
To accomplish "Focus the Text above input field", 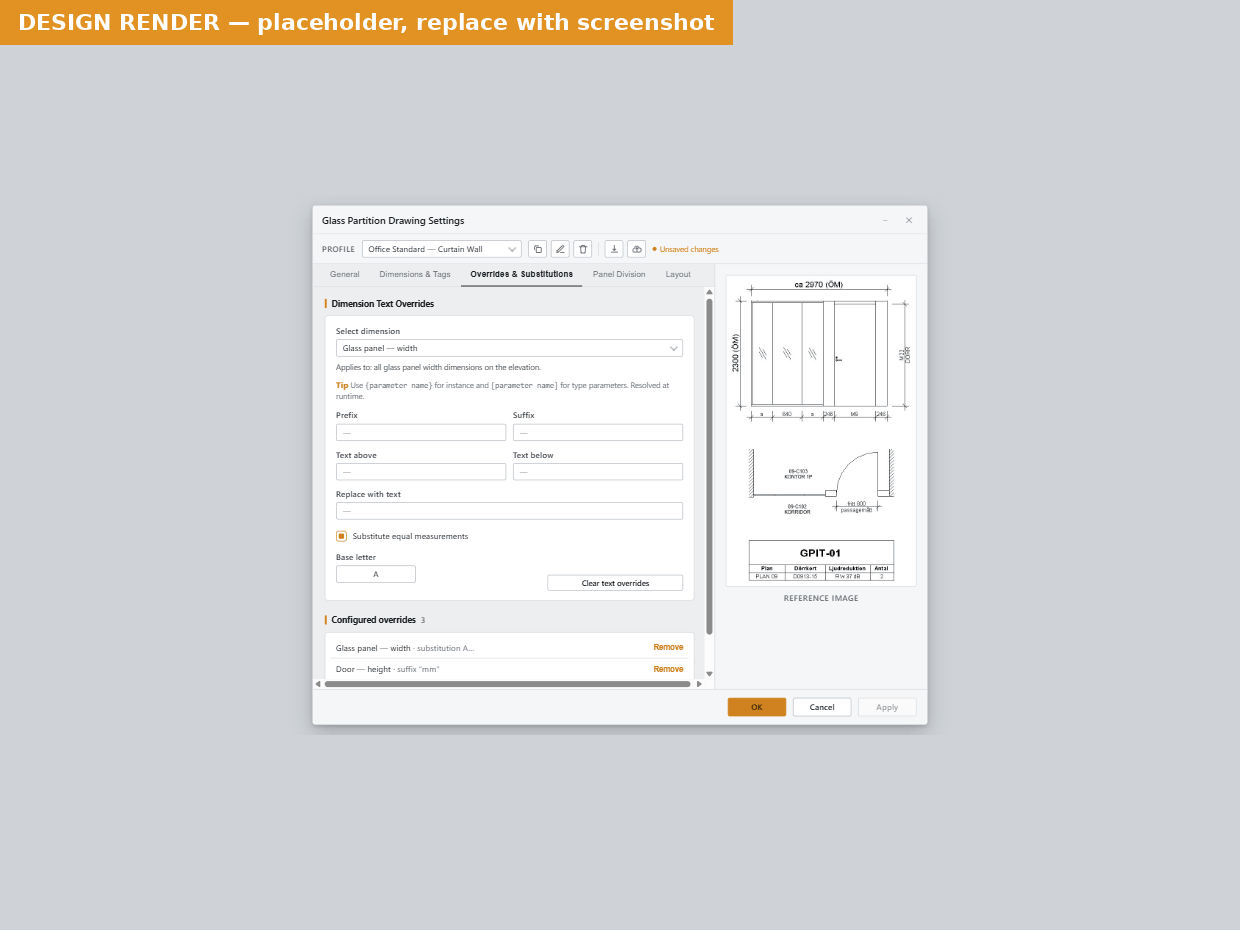I will pyautogui.click(x=421, y=472).
